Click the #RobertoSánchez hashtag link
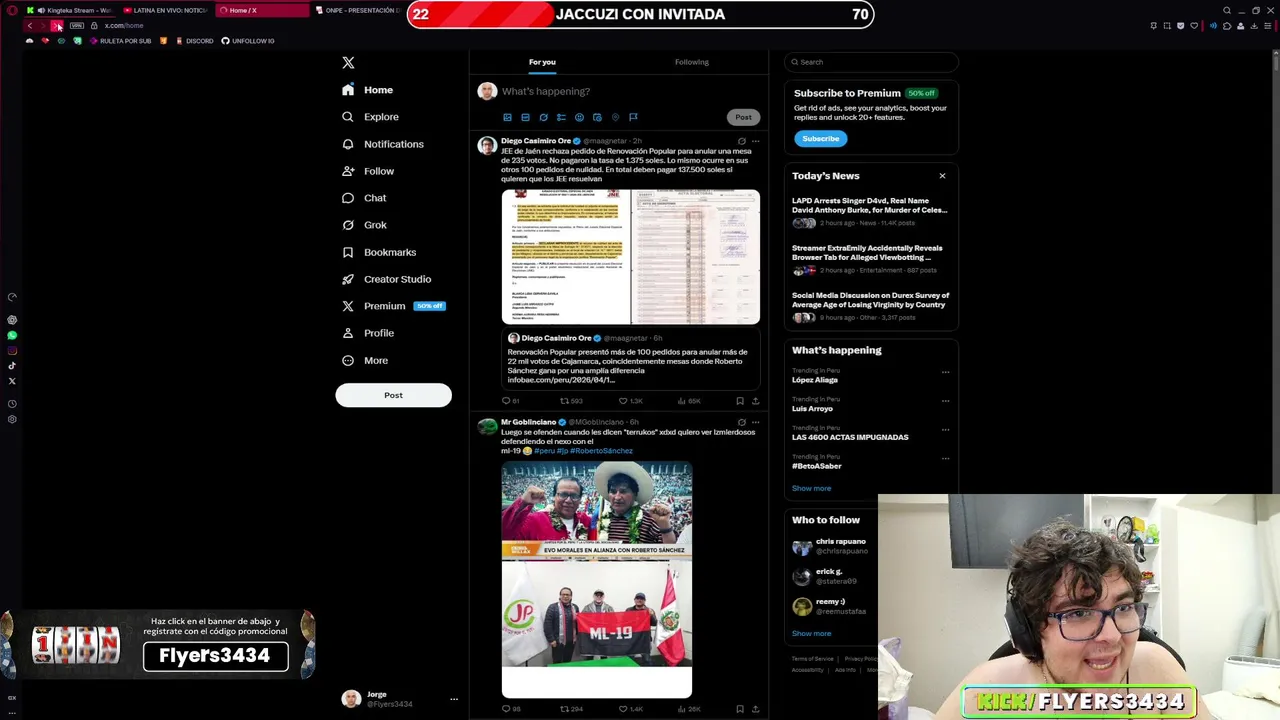The width and height of the screenshot is (1280, 720). pyautogui.click(x=601, y=451)
